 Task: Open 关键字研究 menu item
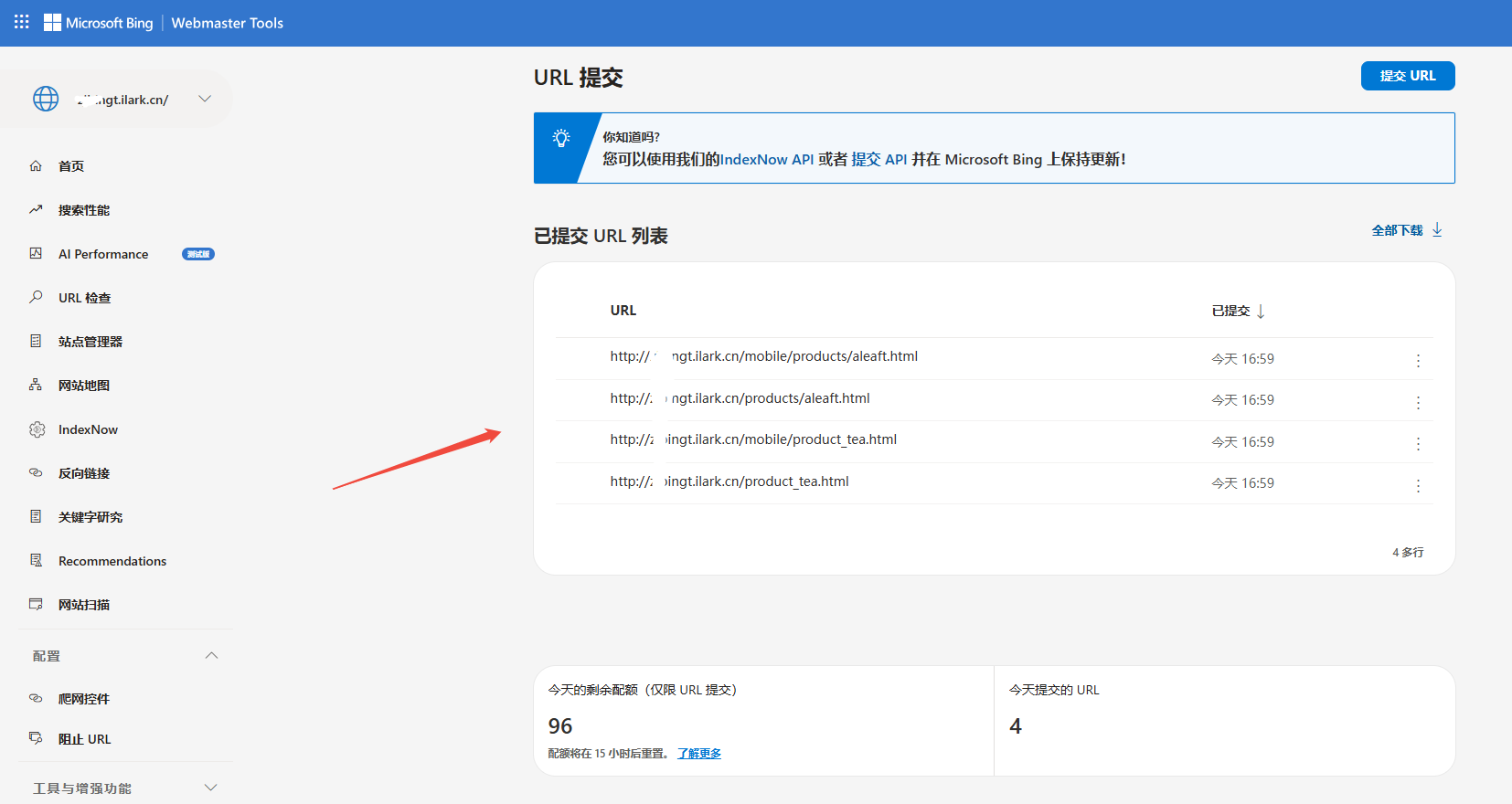pyautogui.click(x=91, y=517)
